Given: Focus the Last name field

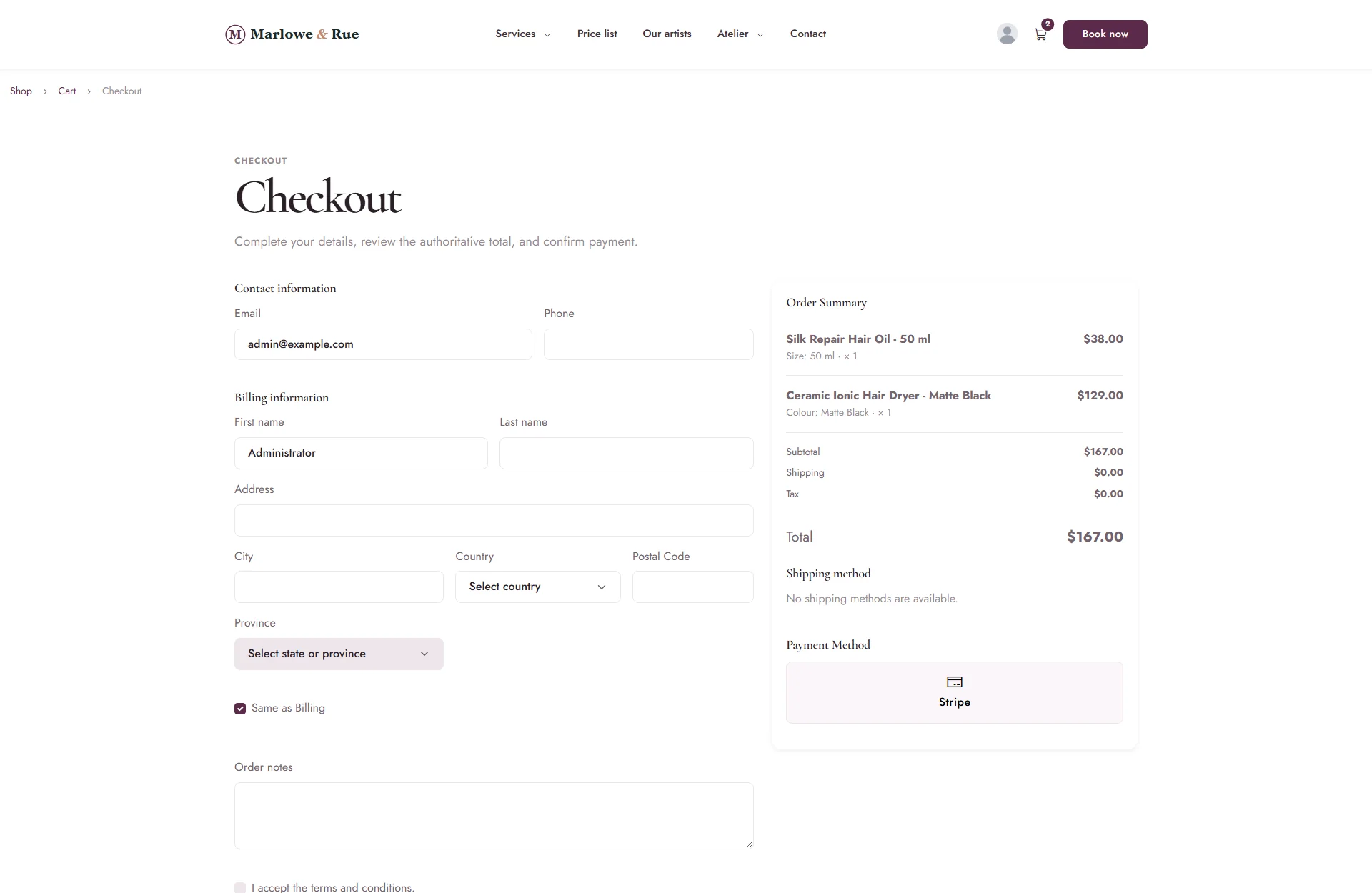Looking at the screenshot, I should 627,453.
